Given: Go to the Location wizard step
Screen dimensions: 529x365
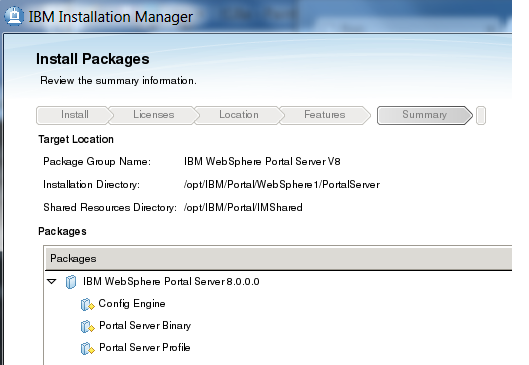Looking at the screenshot, I should [239, 115].
